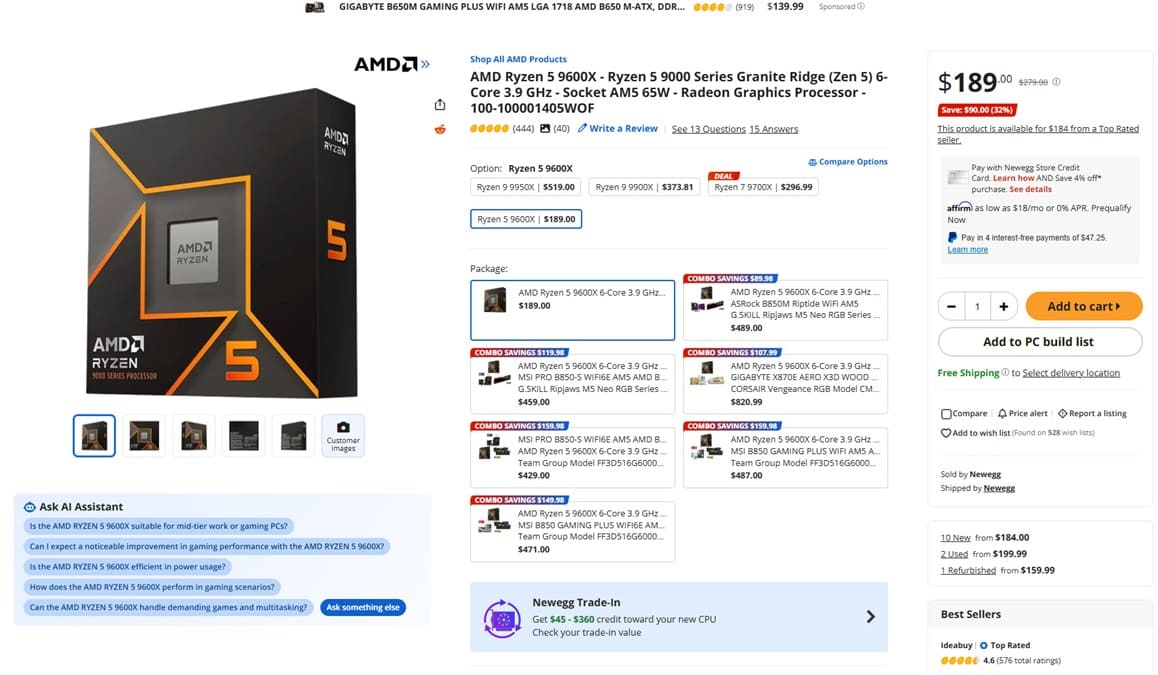
Task: Expand the Newegg Trade-In section chevron
Action: [869, 617]
